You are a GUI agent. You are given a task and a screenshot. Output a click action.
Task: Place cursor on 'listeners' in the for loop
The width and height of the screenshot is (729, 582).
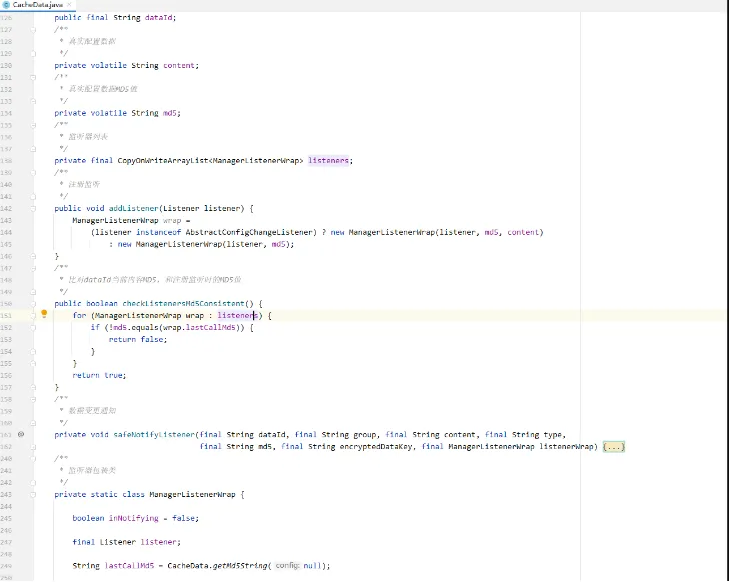237,316
